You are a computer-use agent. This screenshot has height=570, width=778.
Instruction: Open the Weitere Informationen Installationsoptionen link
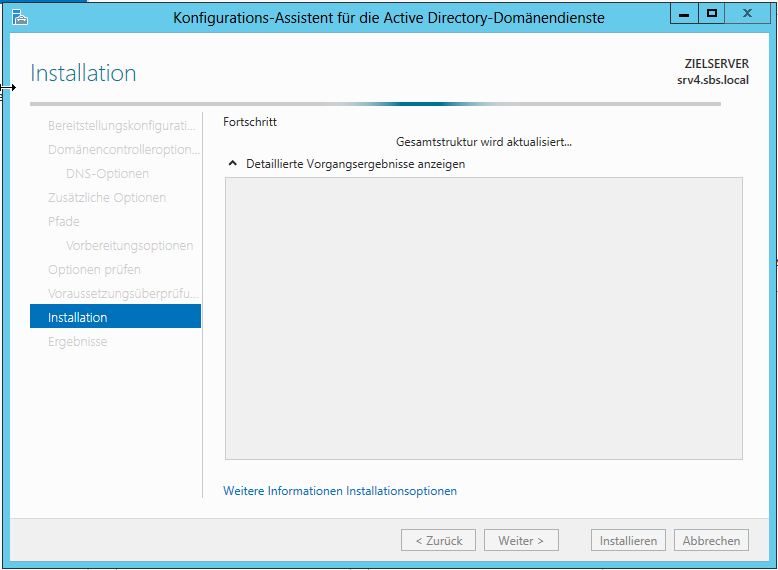click(x=340, y=491)
